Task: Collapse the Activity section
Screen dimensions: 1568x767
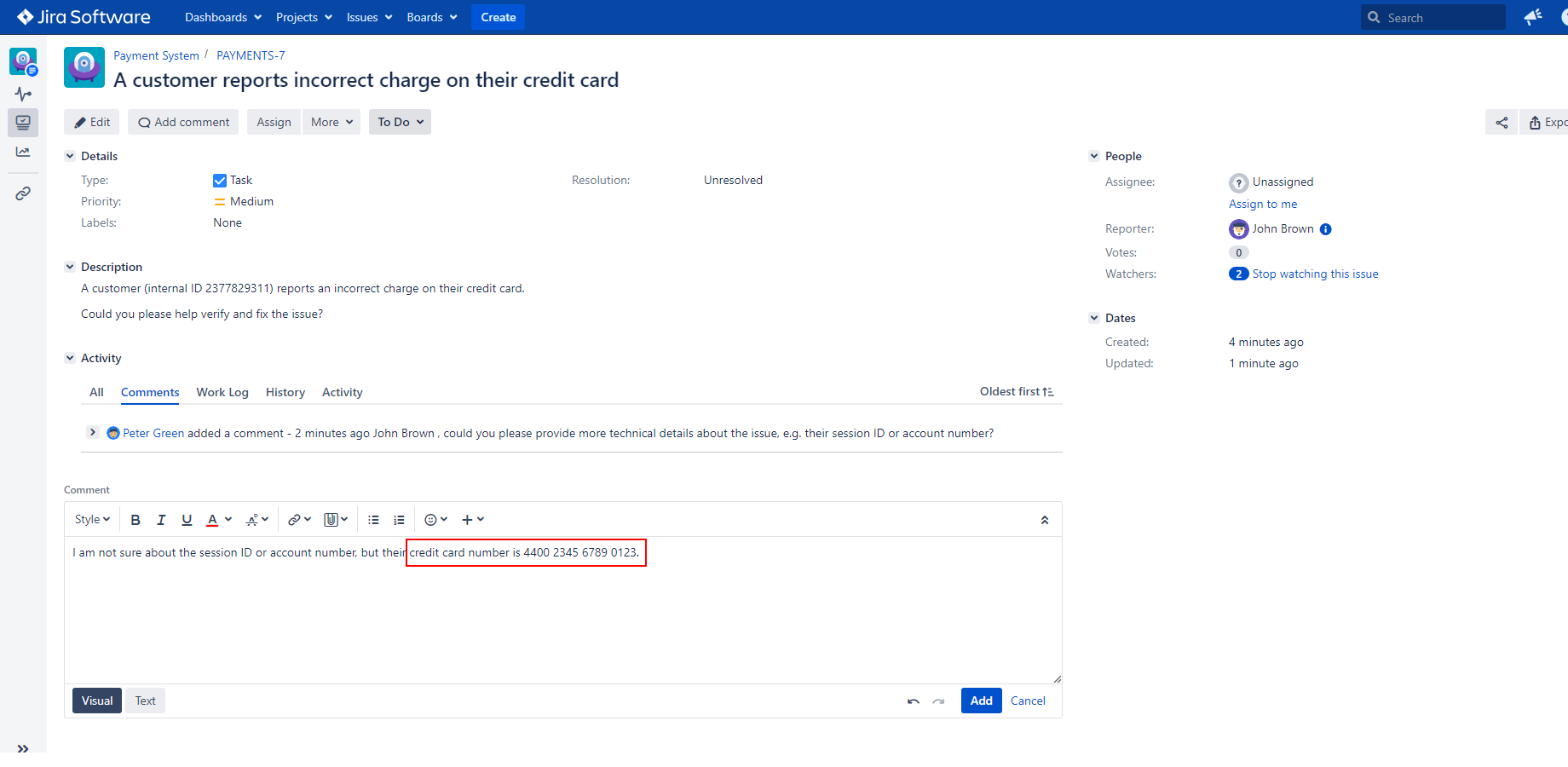Action: (x=70, y=358)
